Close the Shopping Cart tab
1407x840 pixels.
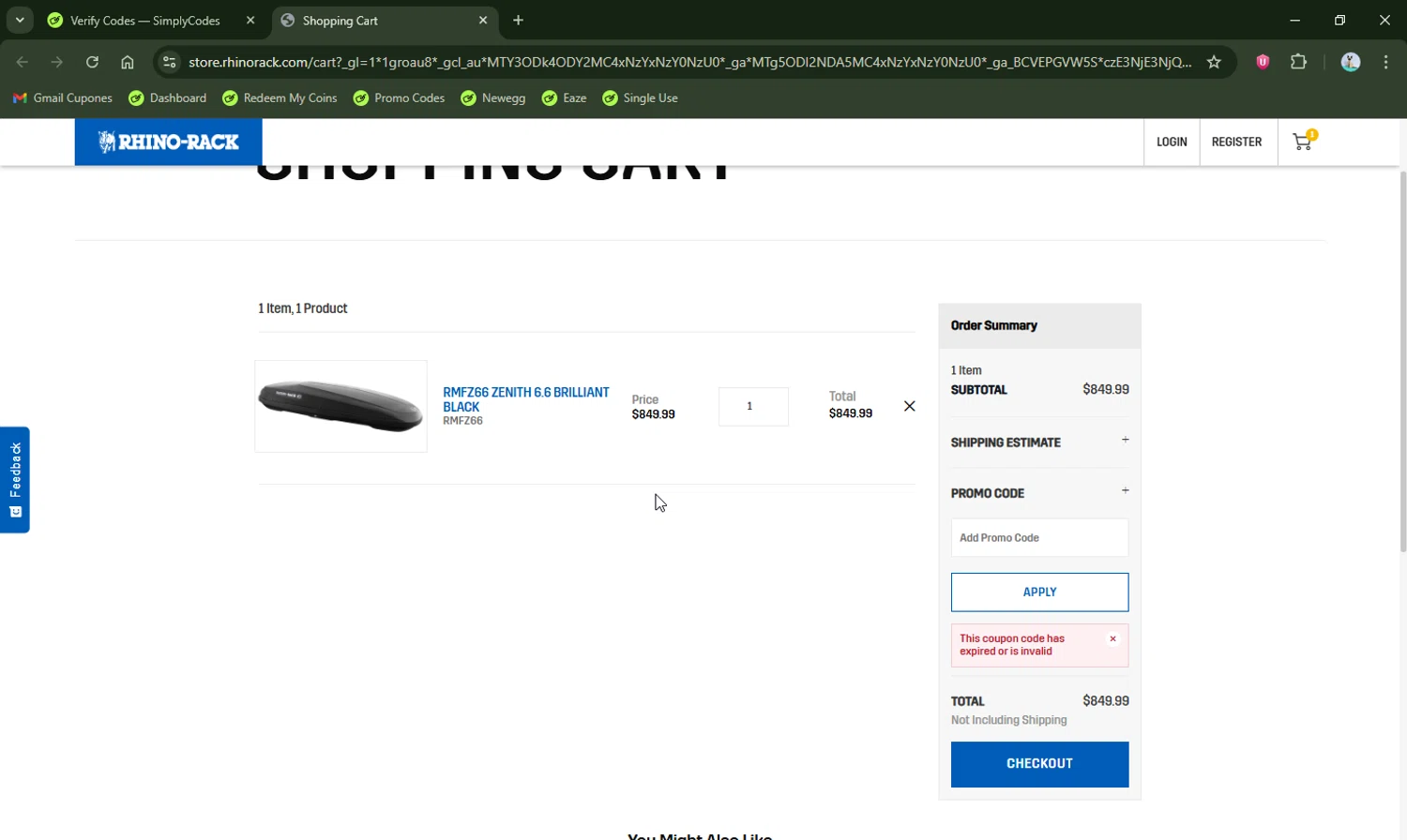click(483, 20)
